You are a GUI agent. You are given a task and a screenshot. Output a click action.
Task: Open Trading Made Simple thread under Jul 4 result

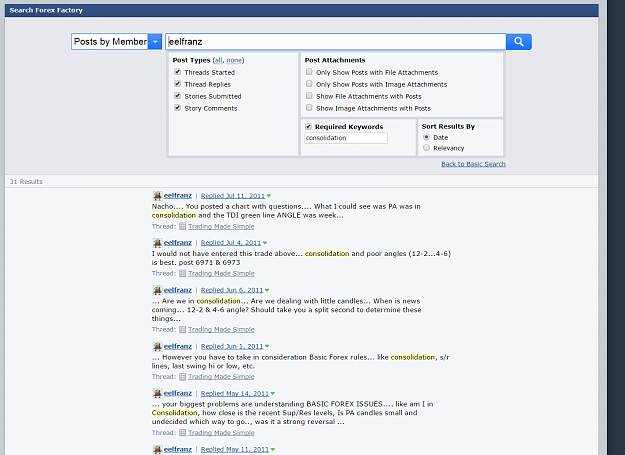[x=221, y=273]
